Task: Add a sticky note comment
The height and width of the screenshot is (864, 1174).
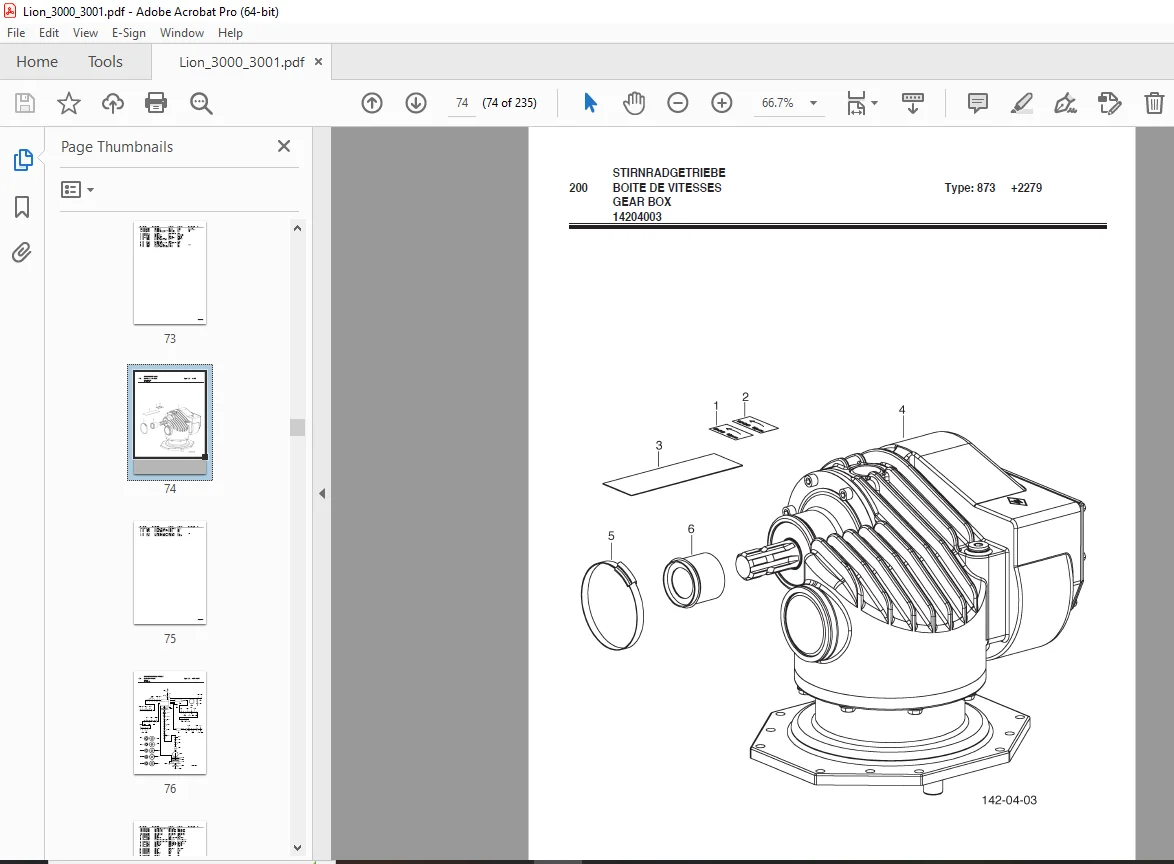Action: [978, 103]
